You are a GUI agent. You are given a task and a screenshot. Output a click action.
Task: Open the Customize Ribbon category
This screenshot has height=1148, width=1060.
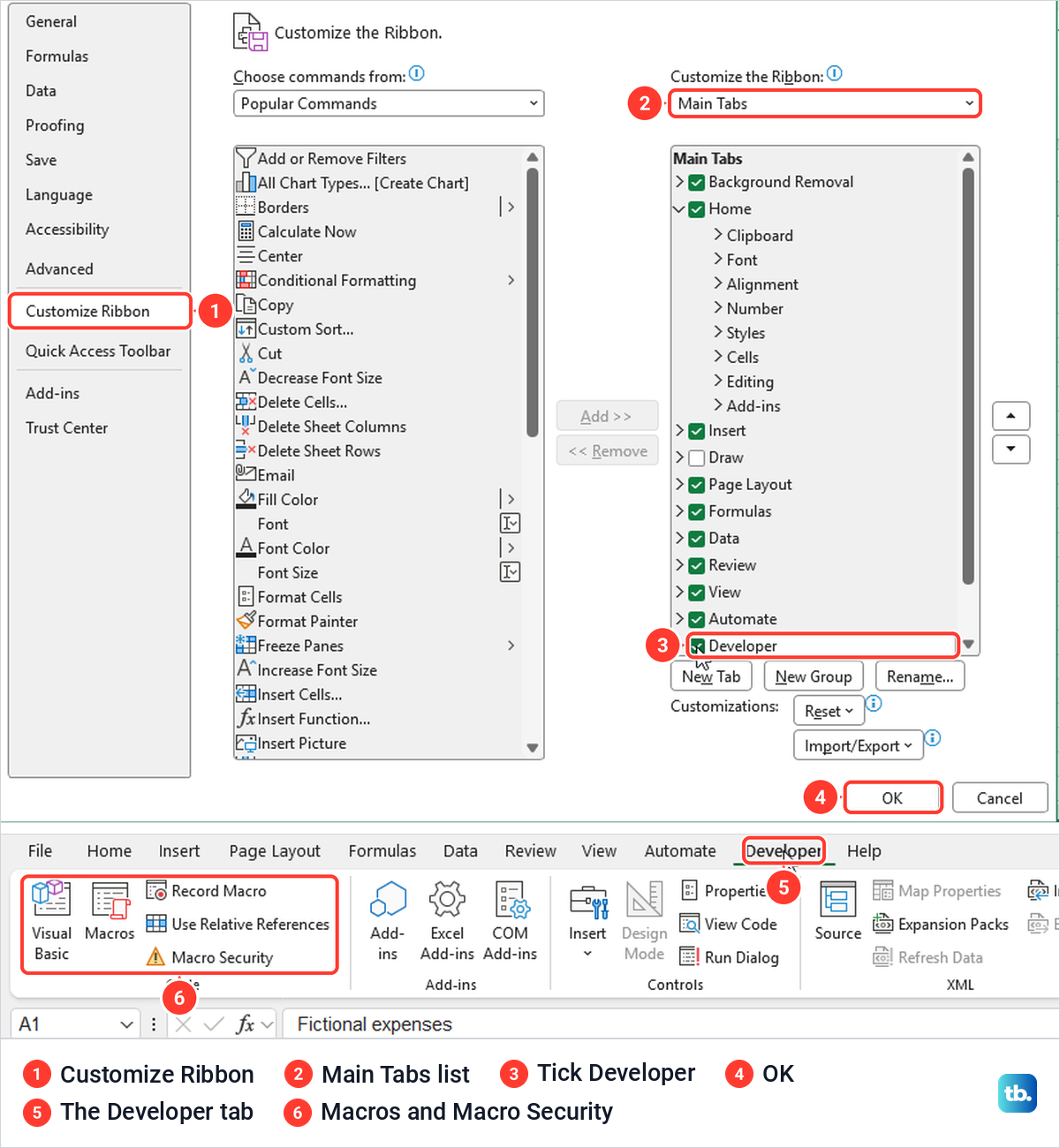click(x=100, y=311)
